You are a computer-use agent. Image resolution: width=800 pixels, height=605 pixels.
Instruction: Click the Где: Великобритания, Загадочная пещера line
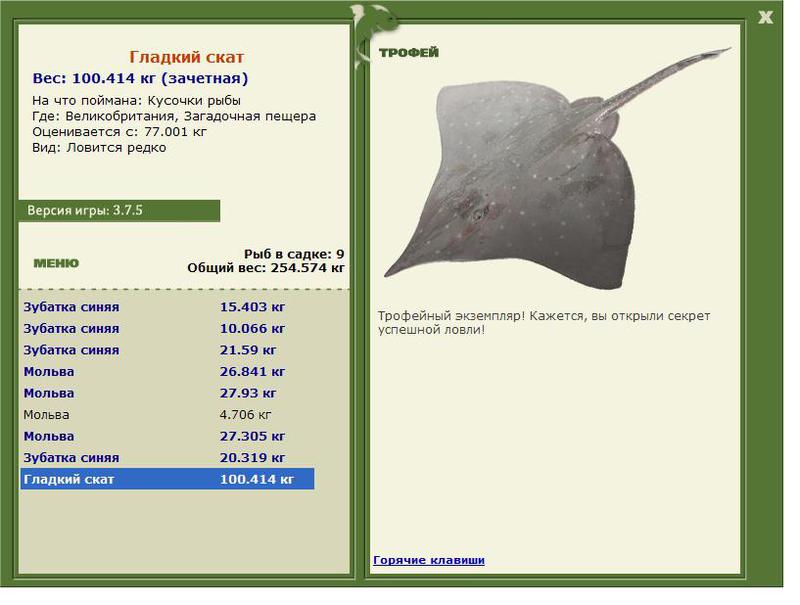[x=174, y=116]
